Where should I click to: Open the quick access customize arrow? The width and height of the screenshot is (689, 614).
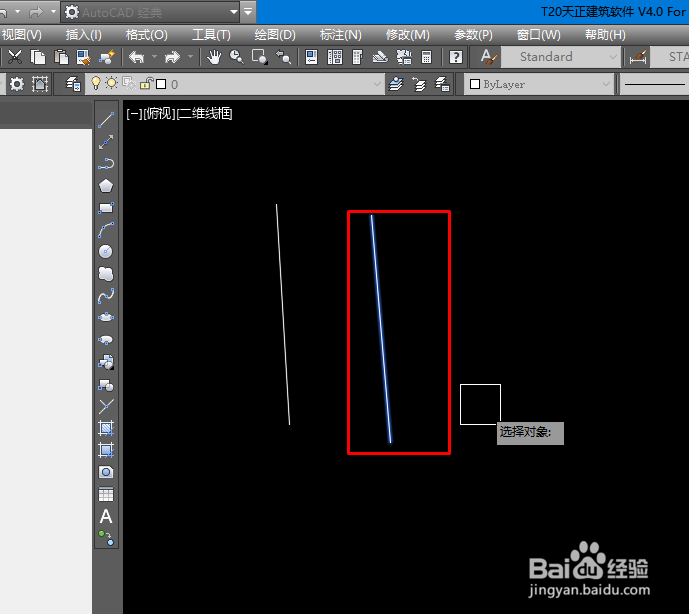point(248,12)
